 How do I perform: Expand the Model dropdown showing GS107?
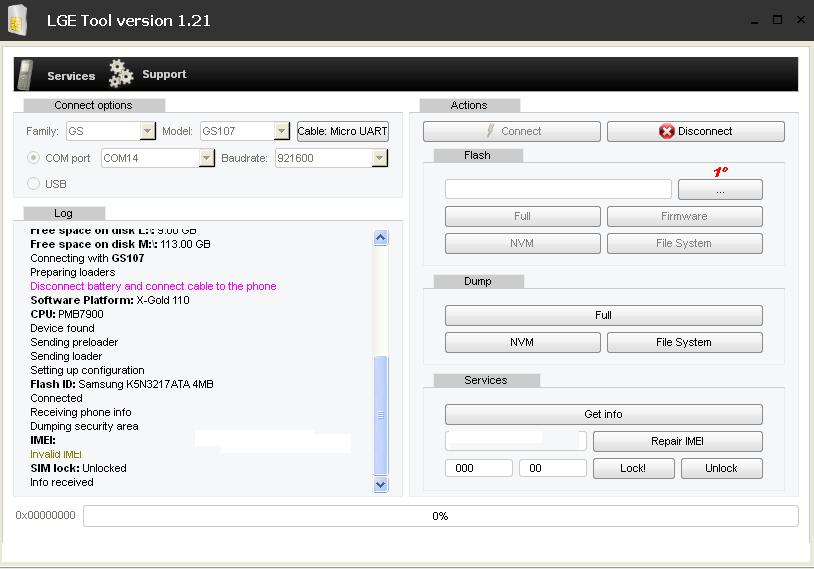tap(281, 131)
